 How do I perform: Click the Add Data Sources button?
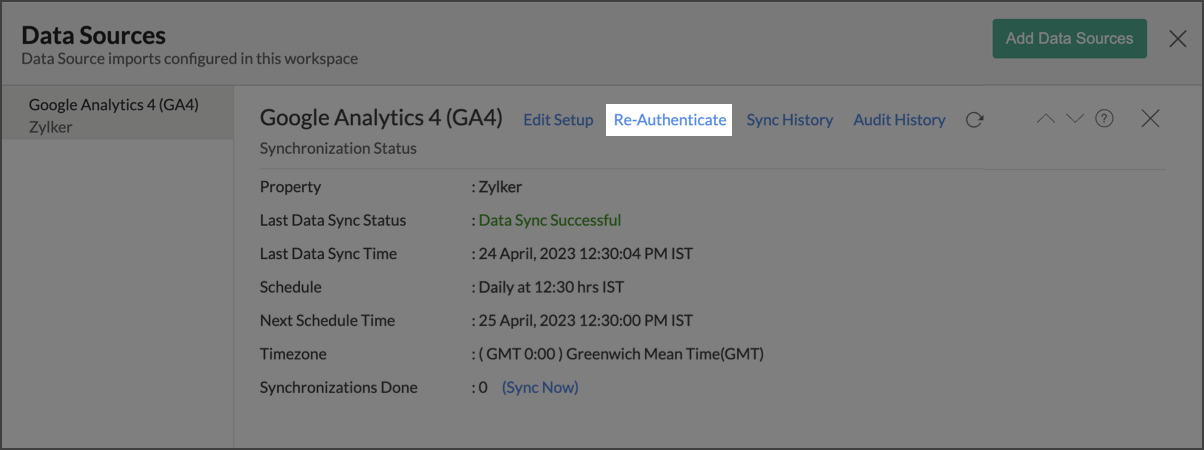coord(1069,39)
